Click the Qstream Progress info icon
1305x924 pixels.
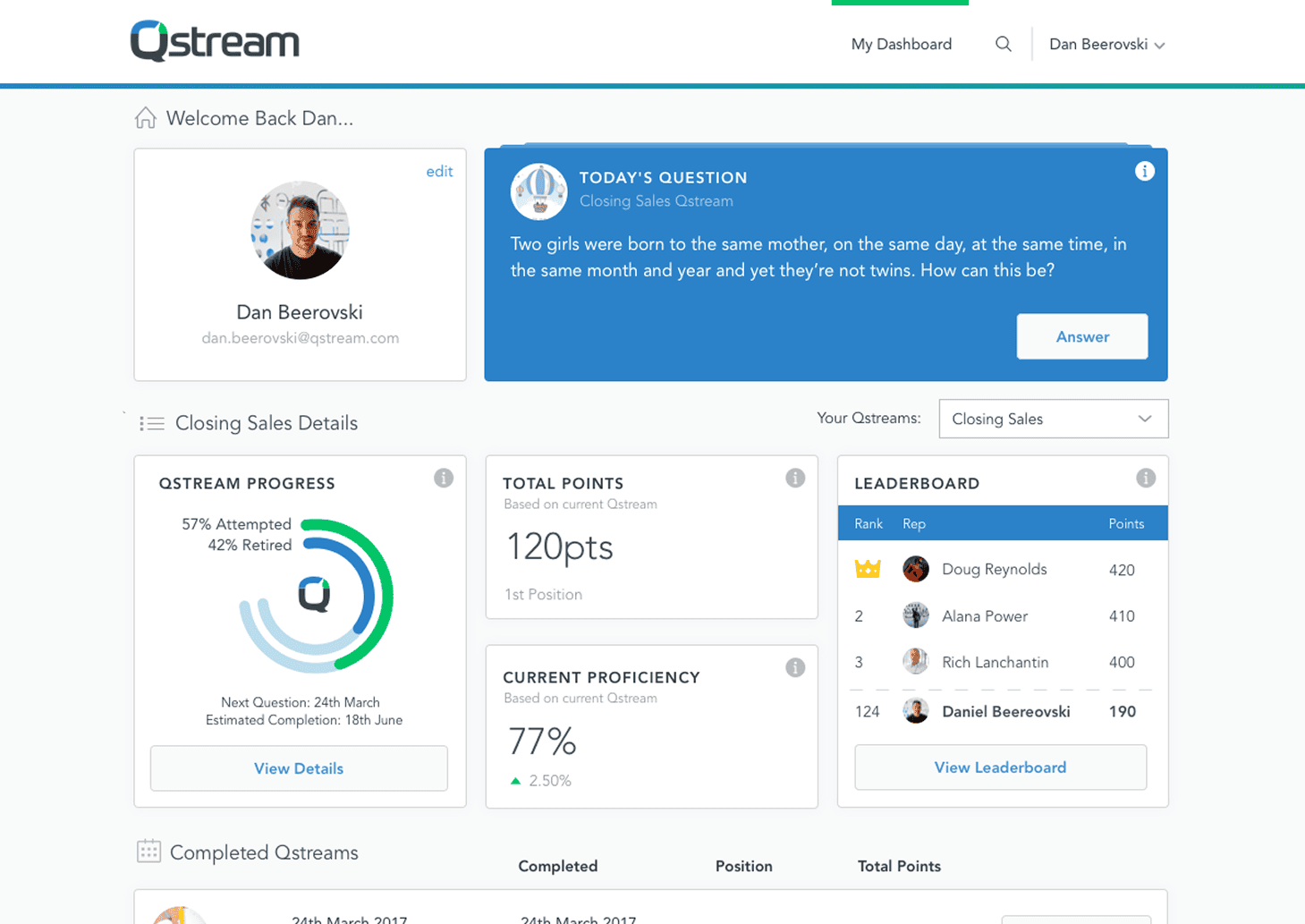coord(444,478)
